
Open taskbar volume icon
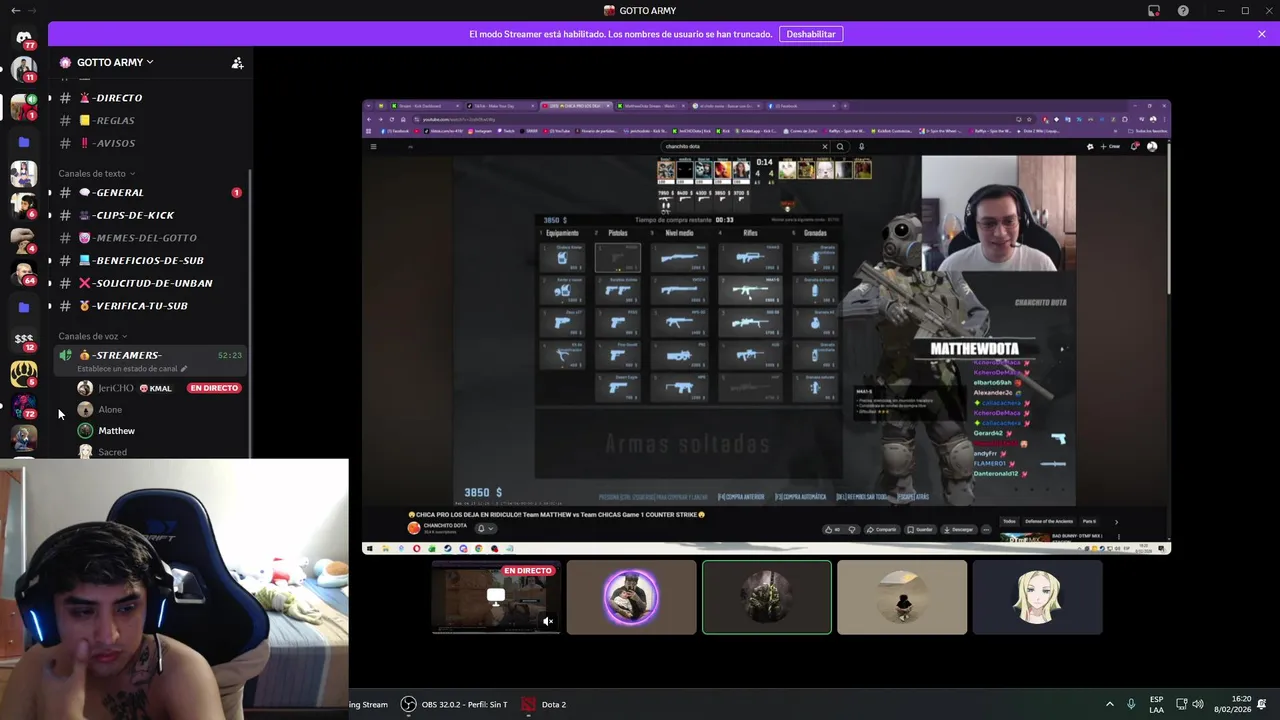pyautogui.click(x=1198, y=704)
